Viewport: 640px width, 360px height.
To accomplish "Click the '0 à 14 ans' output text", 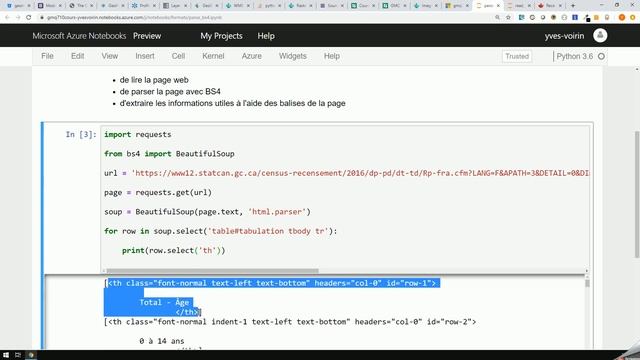I will [x=162, y=341].
